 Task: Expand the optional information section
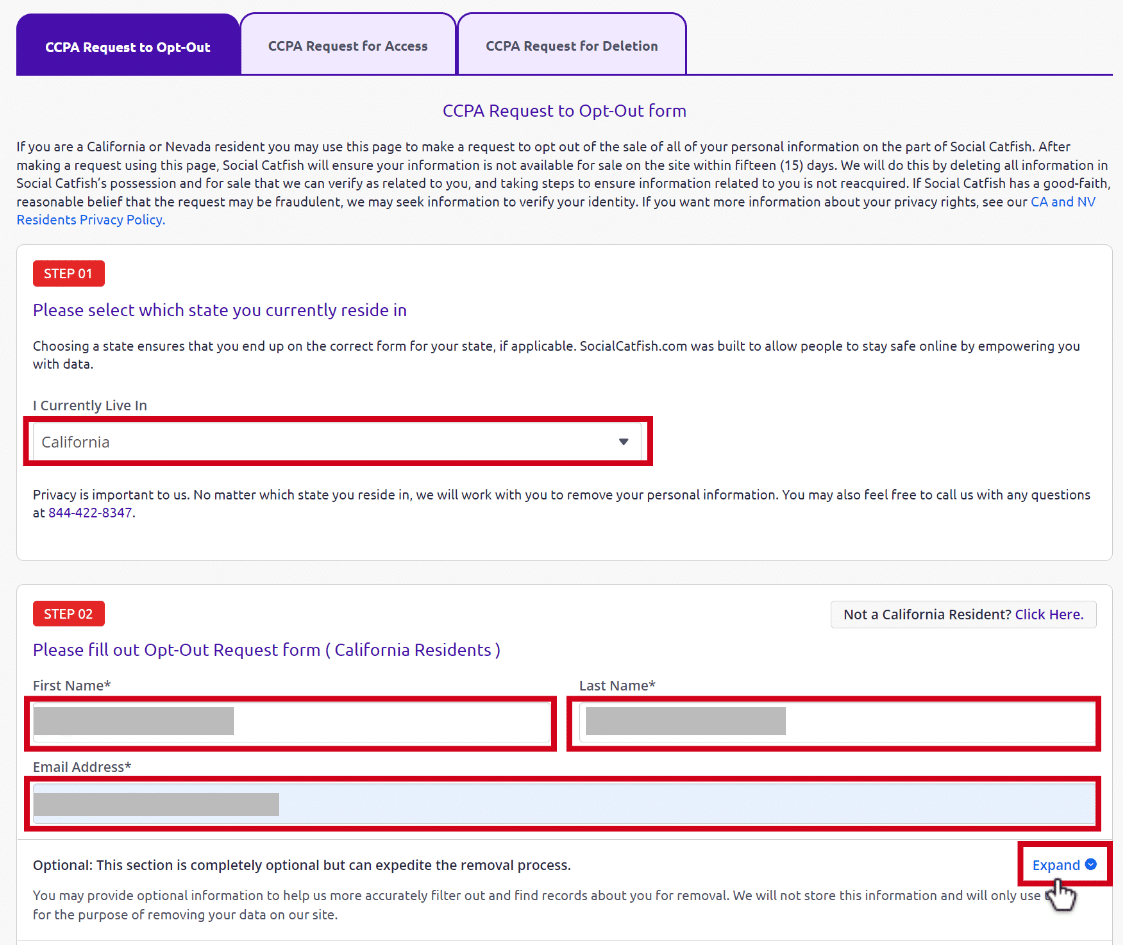click(1064, 865)
